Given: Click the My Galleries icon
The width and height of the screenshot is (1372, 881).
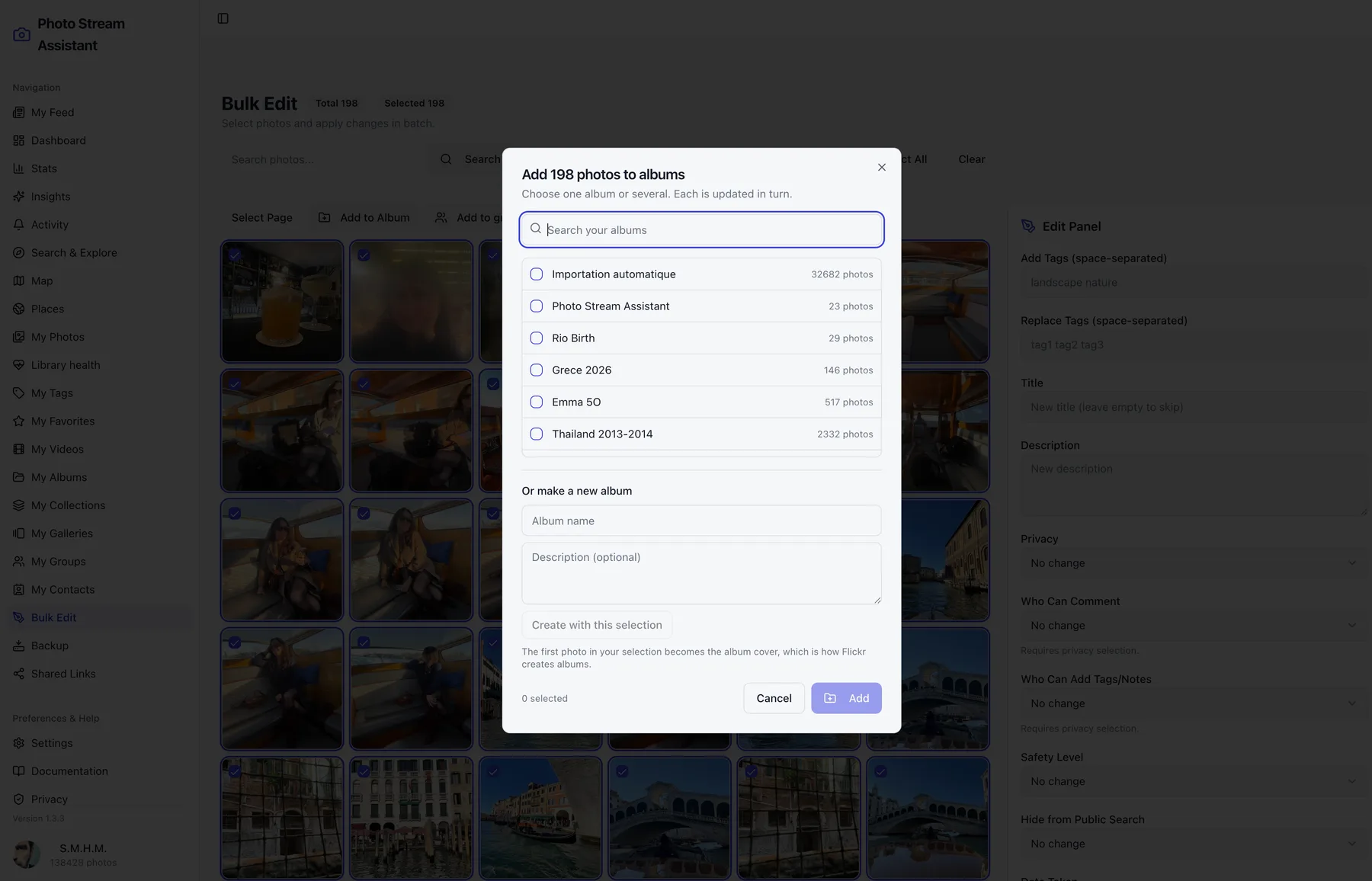Looking at the screenshot, I should 19,533.
